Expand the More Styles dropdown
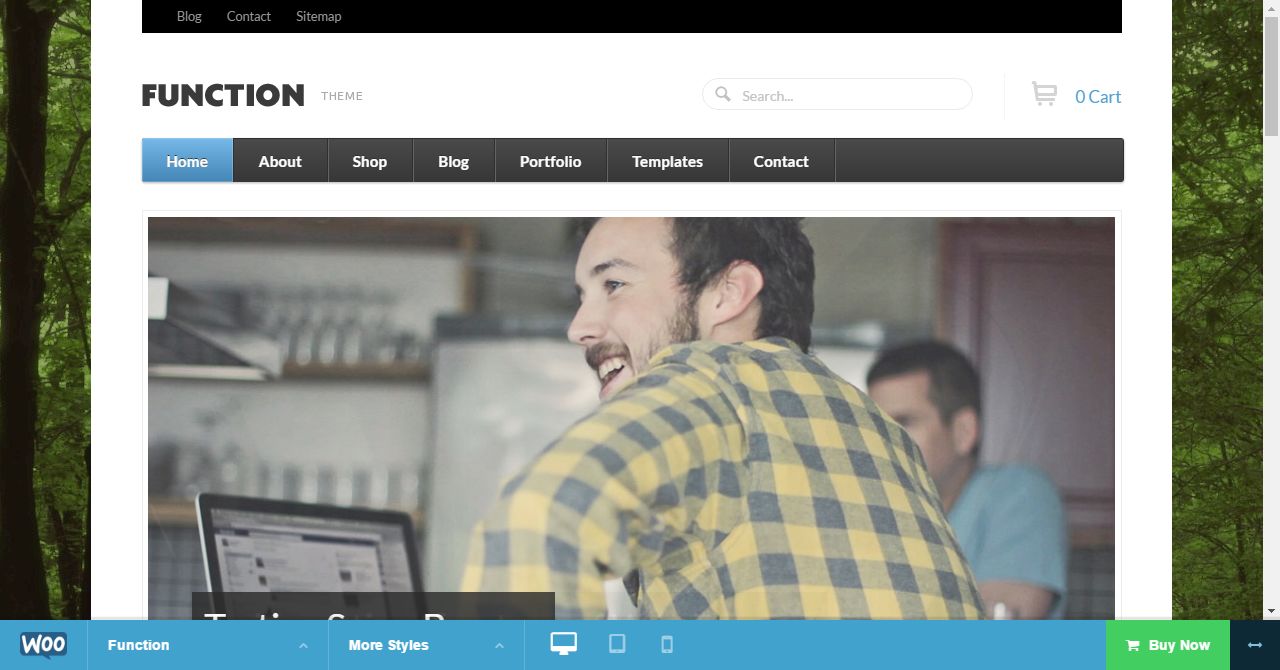The height and width of the screenshot is (670, 1280). (426, 645)
